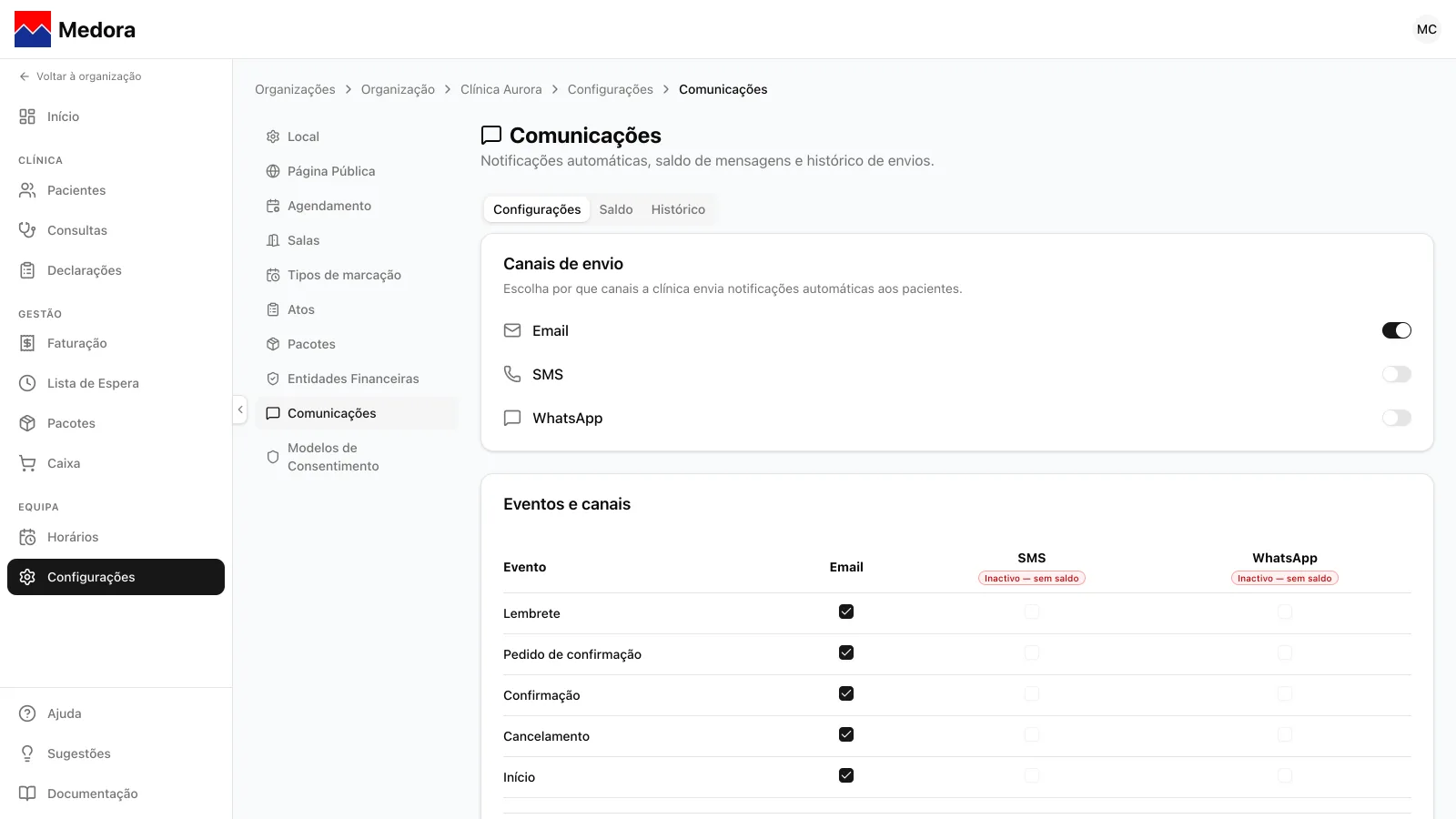Enable the WhatsApp channel toggle
This screenshot has height=819, width=1456.
[x=1397, y=418]
